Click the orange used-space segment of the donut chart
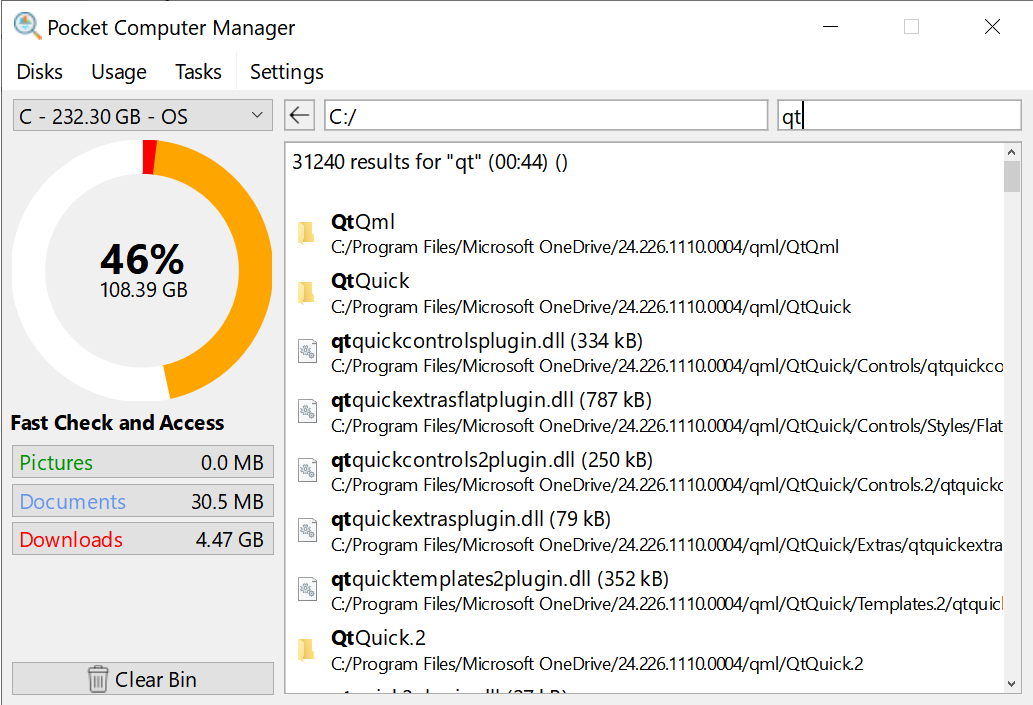Viewport: 1033px width, 705px height. [x=254, y=264]
